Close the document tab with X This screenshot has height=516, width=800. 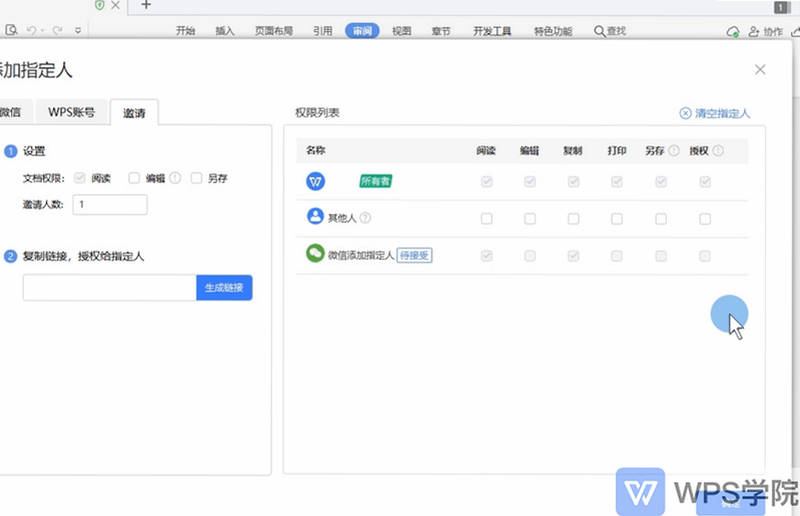[x=116, y=5]
